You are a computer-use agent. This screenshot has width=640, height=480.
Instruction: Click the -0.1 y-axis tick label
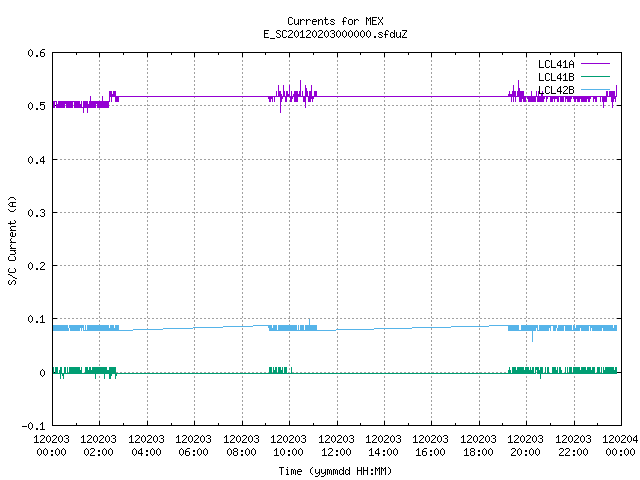tap(33, 426)
